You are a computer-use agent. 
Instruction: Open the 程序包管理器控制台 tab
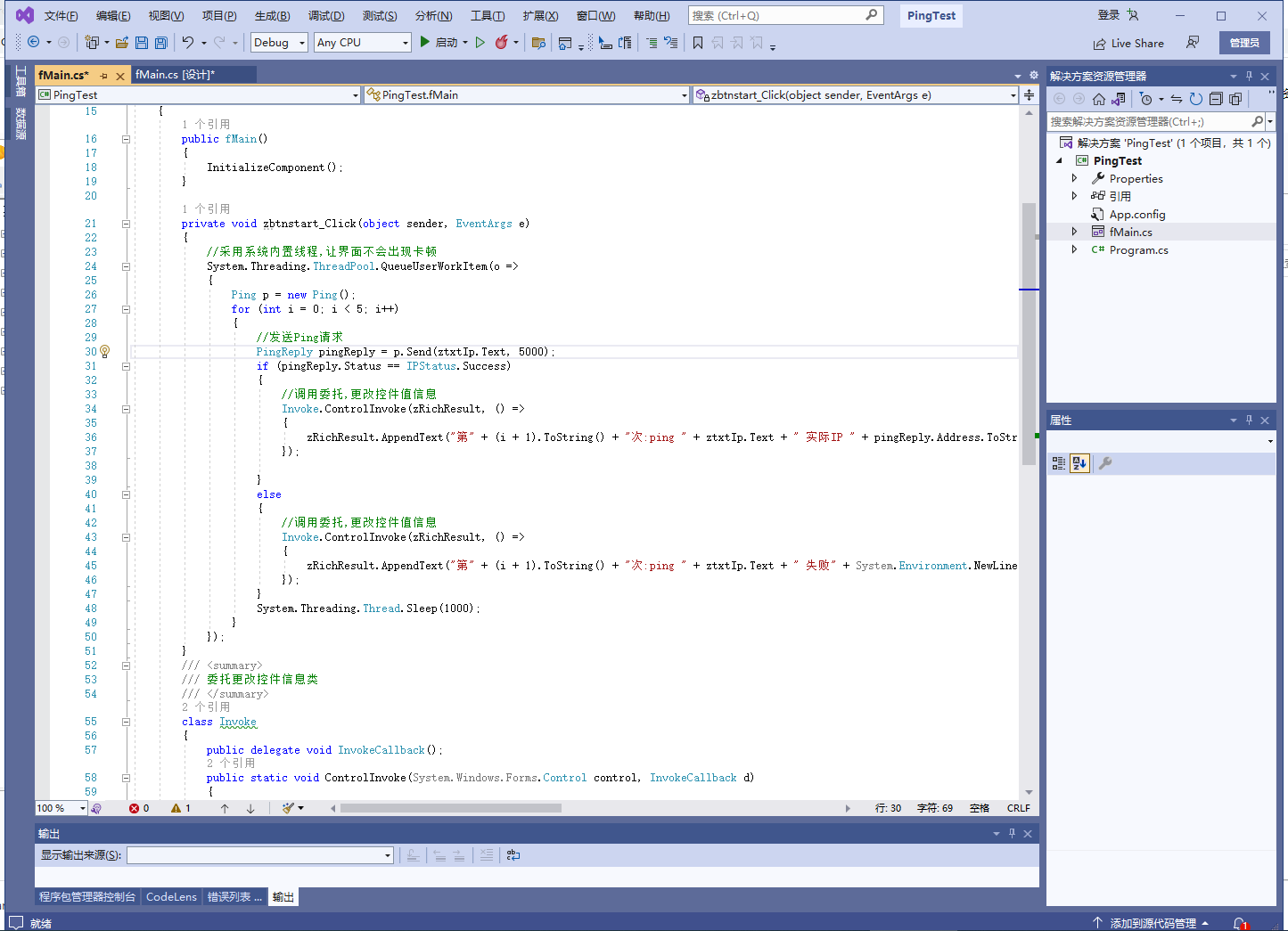click(87, 897)
